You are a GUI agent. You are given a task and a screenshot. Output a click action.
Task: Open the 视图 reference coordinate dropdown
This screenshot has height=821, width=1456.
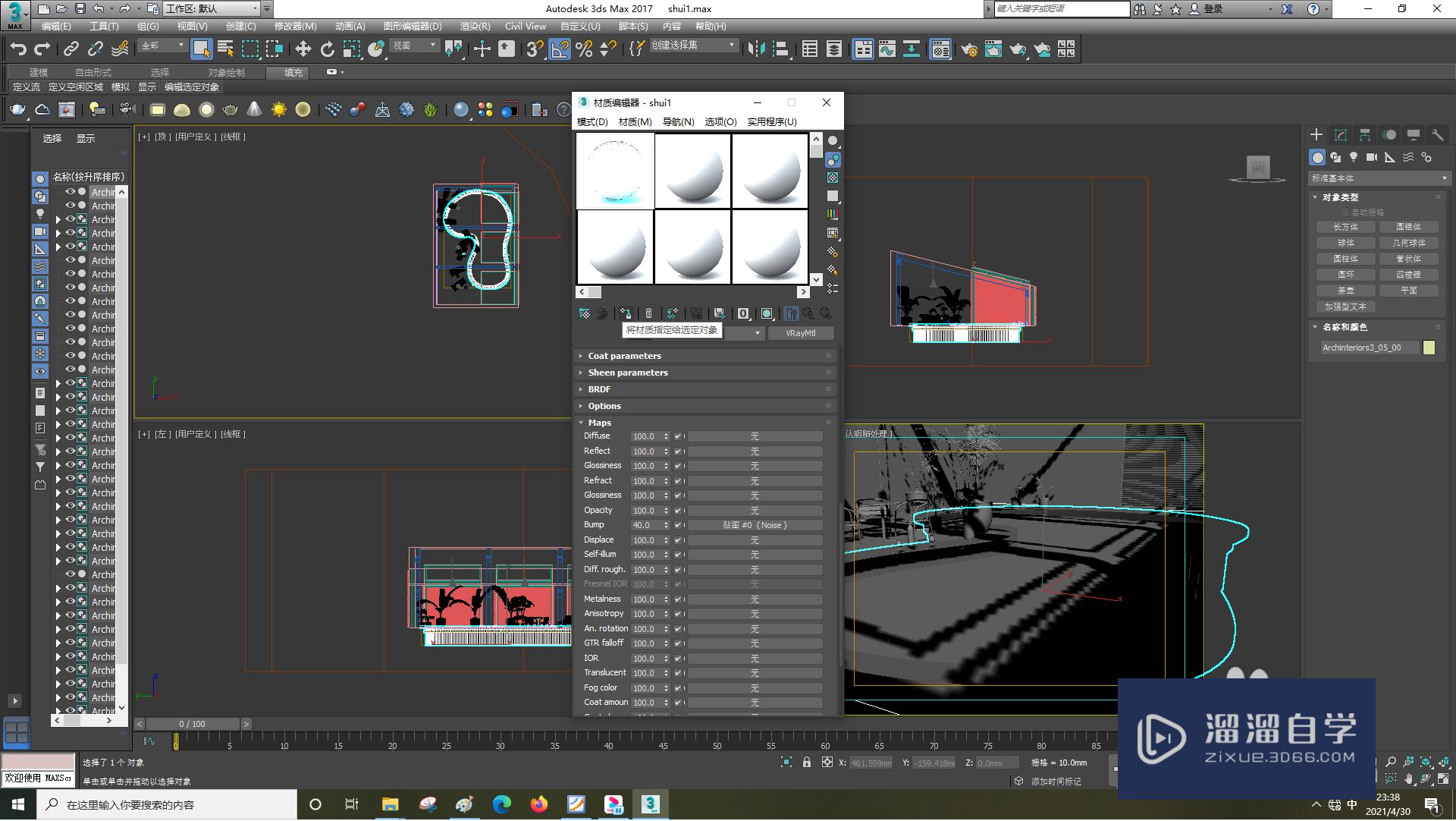[414, 46]
